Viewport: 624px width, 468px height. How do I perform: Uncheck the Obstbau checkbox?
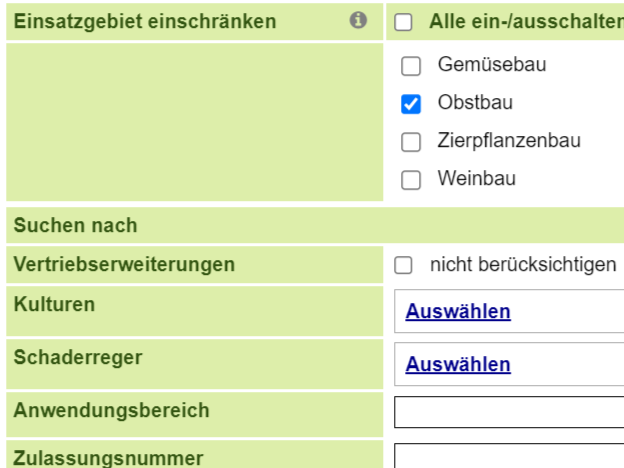click(411, 104)
